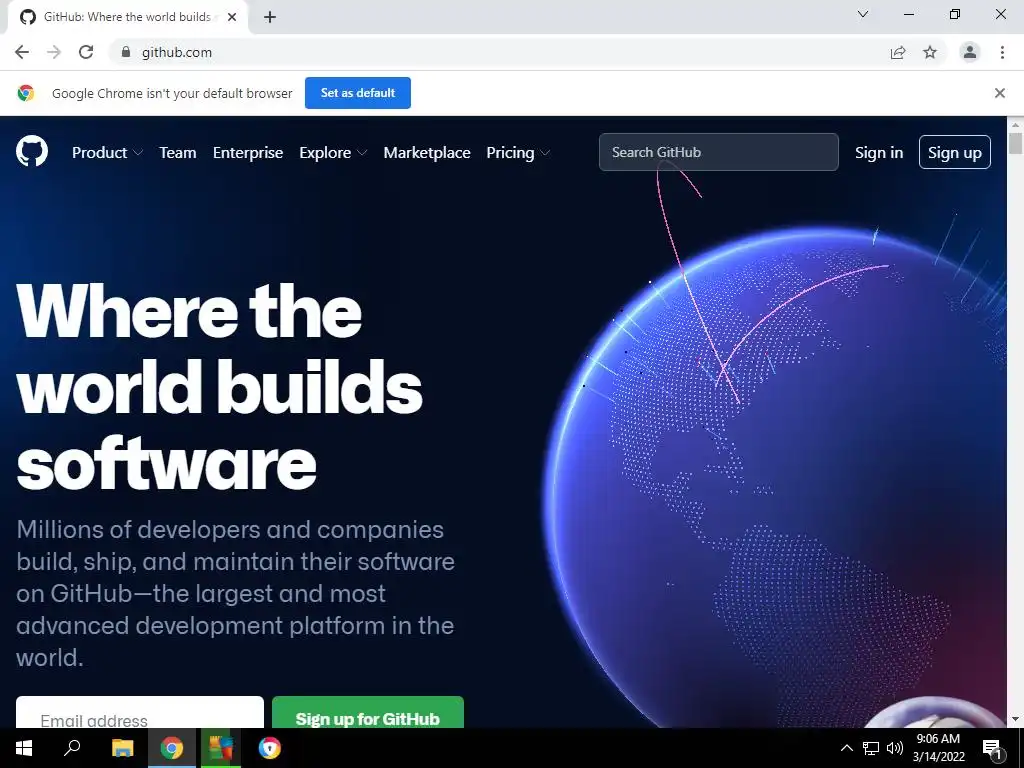The width and height of the screenshot is (1024, 768).
Task: Show hidden system tray icons
Action: (x=846, y=748)
